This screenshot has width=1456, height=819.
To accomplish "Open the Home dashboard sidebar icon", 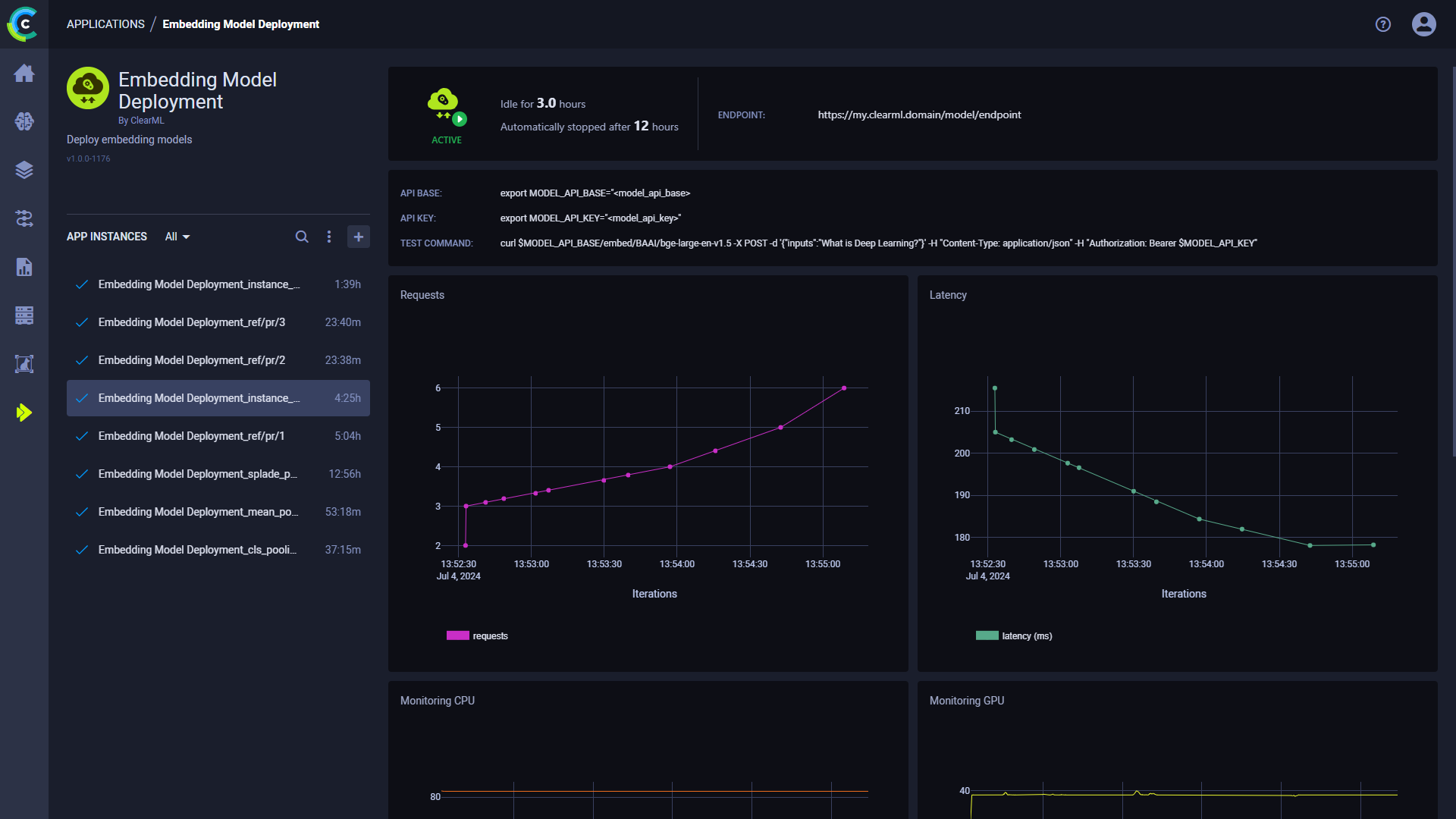I will coord(24,73).
